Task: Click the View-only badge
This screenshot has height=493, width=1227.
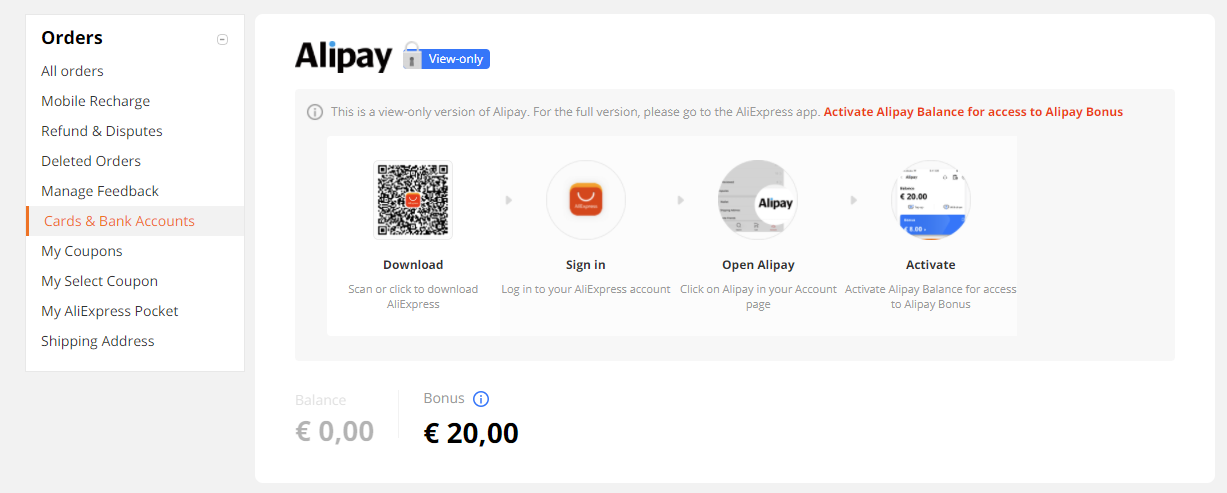Action: tap(456, 59)
